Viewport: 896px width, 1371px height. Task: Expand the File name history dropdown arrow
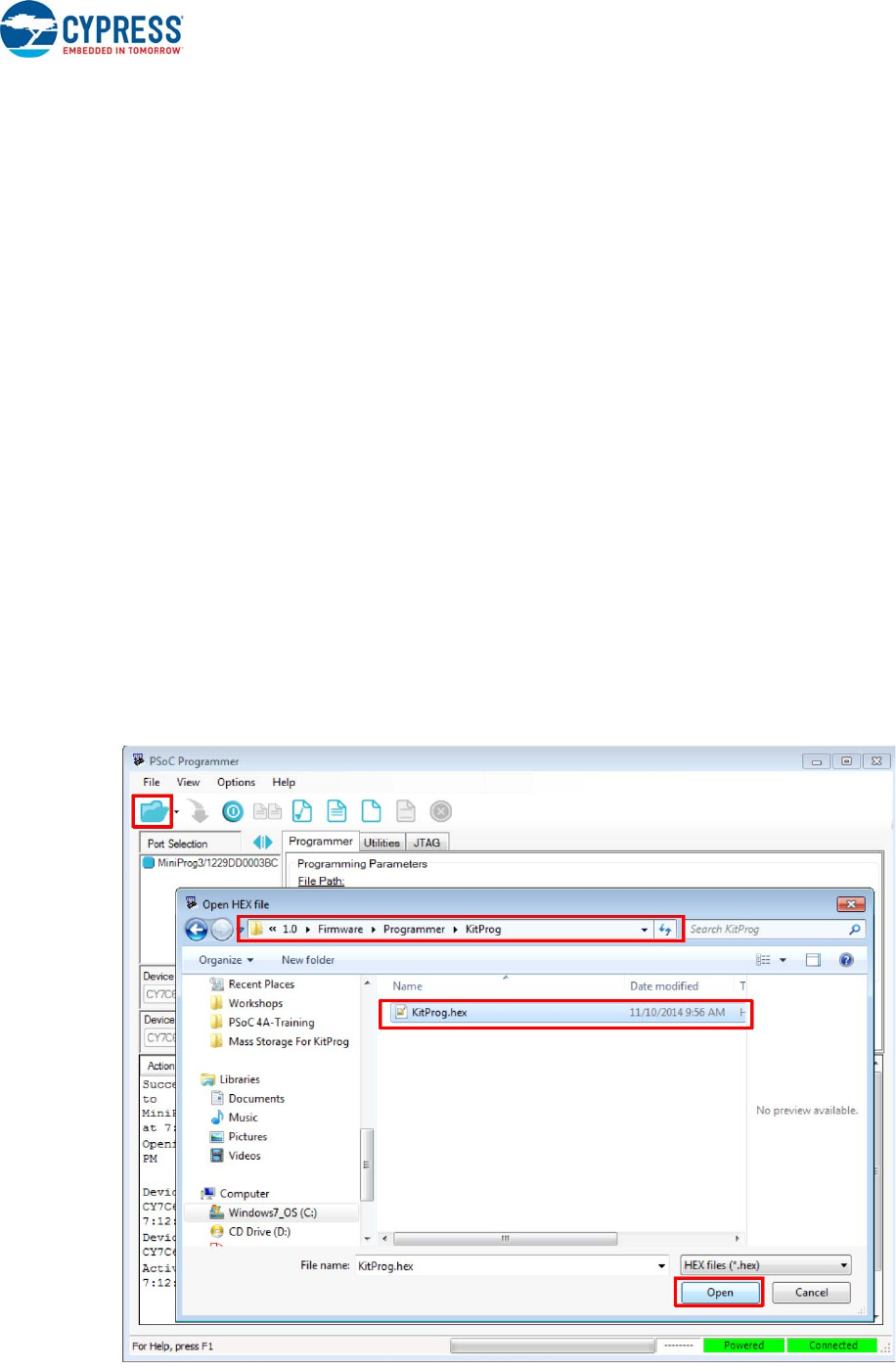click(662, 1266)
